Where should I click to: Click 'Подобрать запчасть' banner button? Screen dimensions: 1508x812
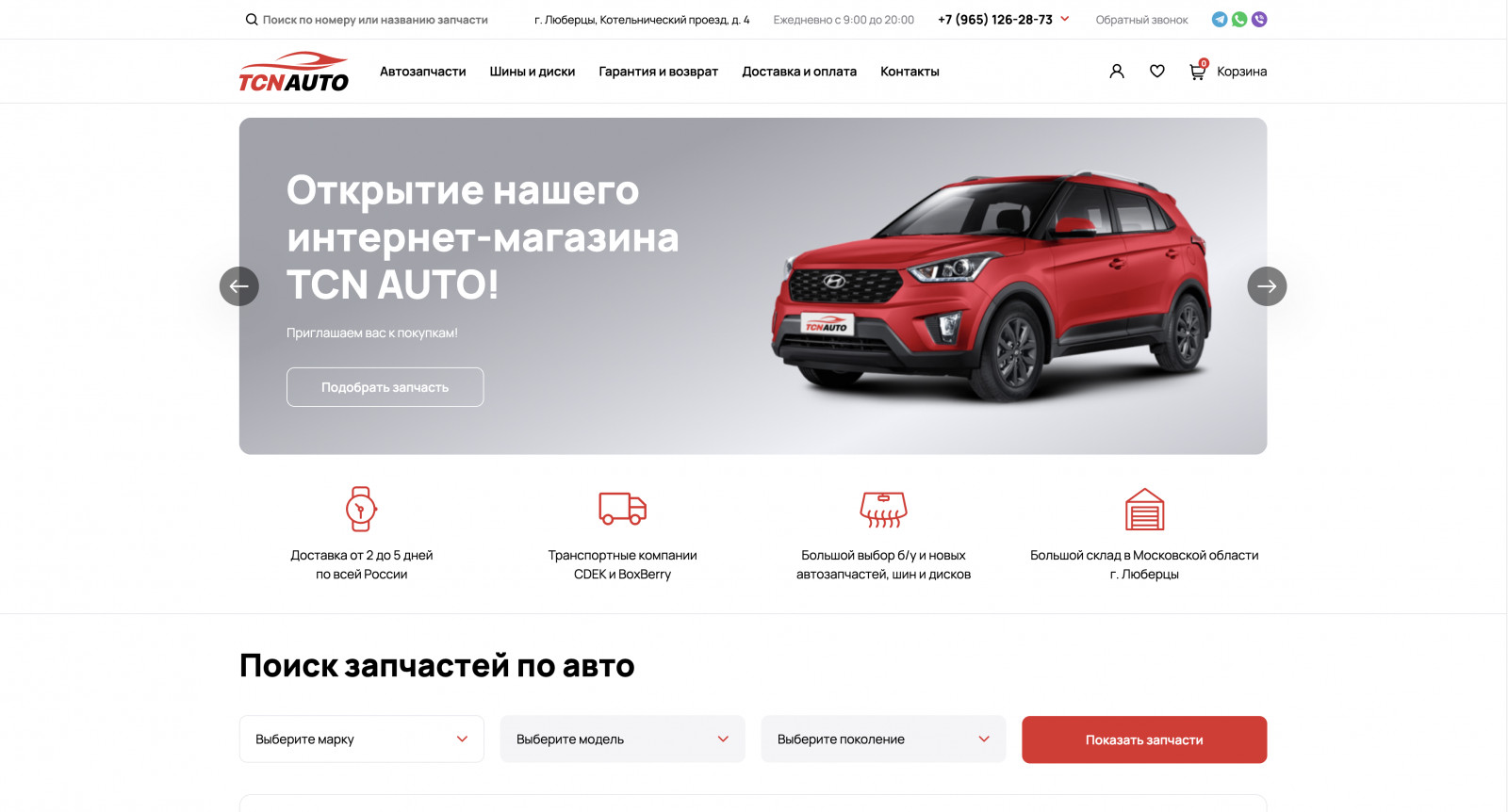point(385,387)
